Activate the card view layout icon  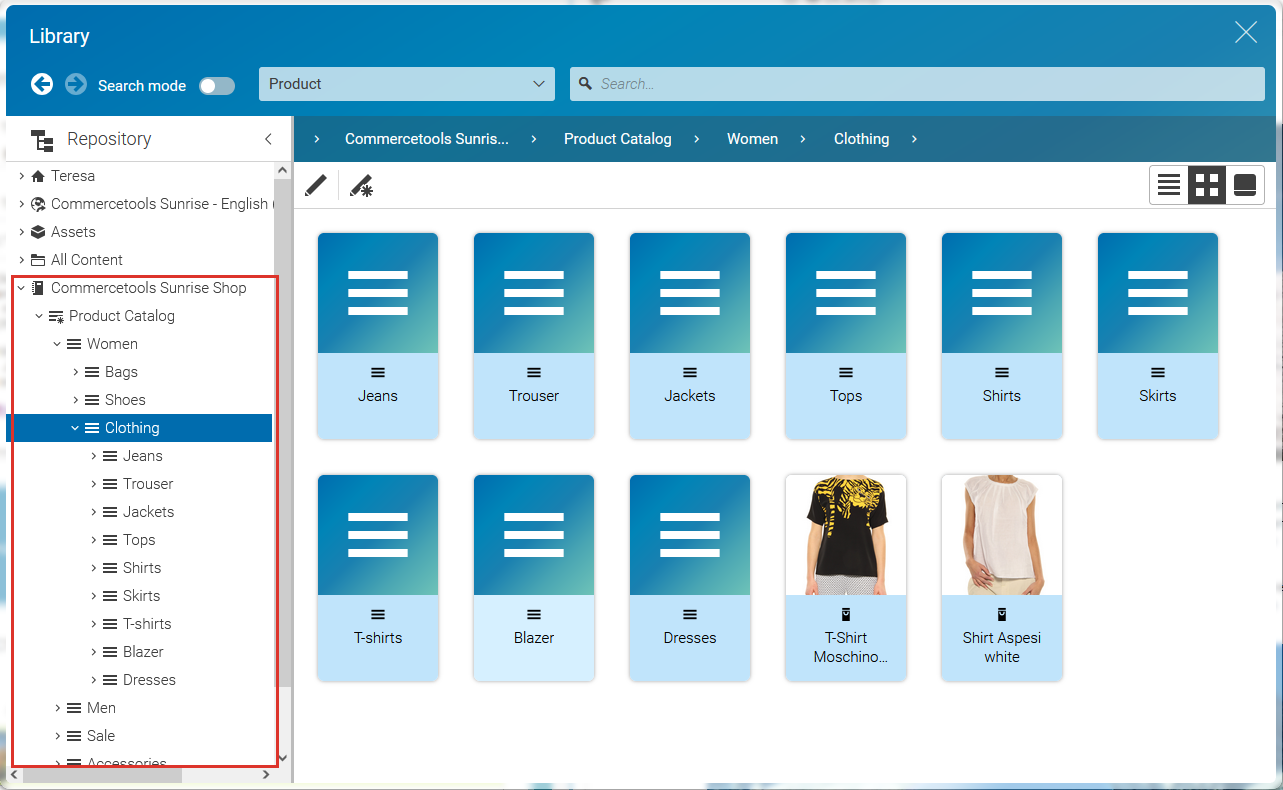(x=1243, y=184)
